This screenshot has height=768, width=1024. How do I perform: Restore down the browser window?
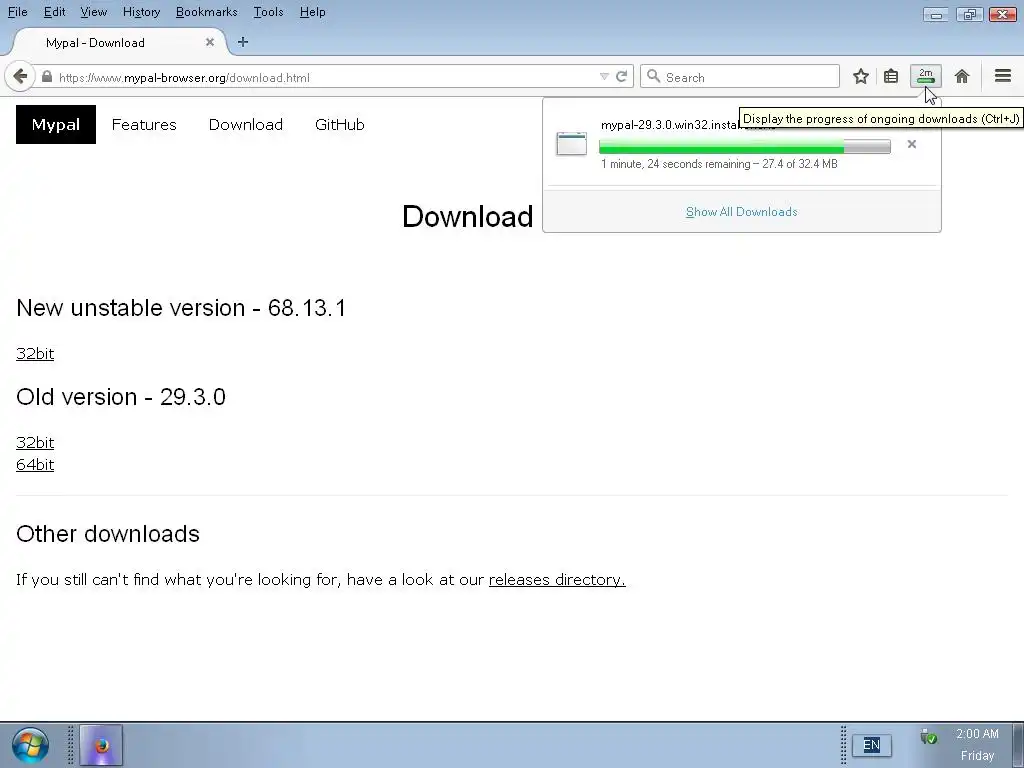[970, 14]
